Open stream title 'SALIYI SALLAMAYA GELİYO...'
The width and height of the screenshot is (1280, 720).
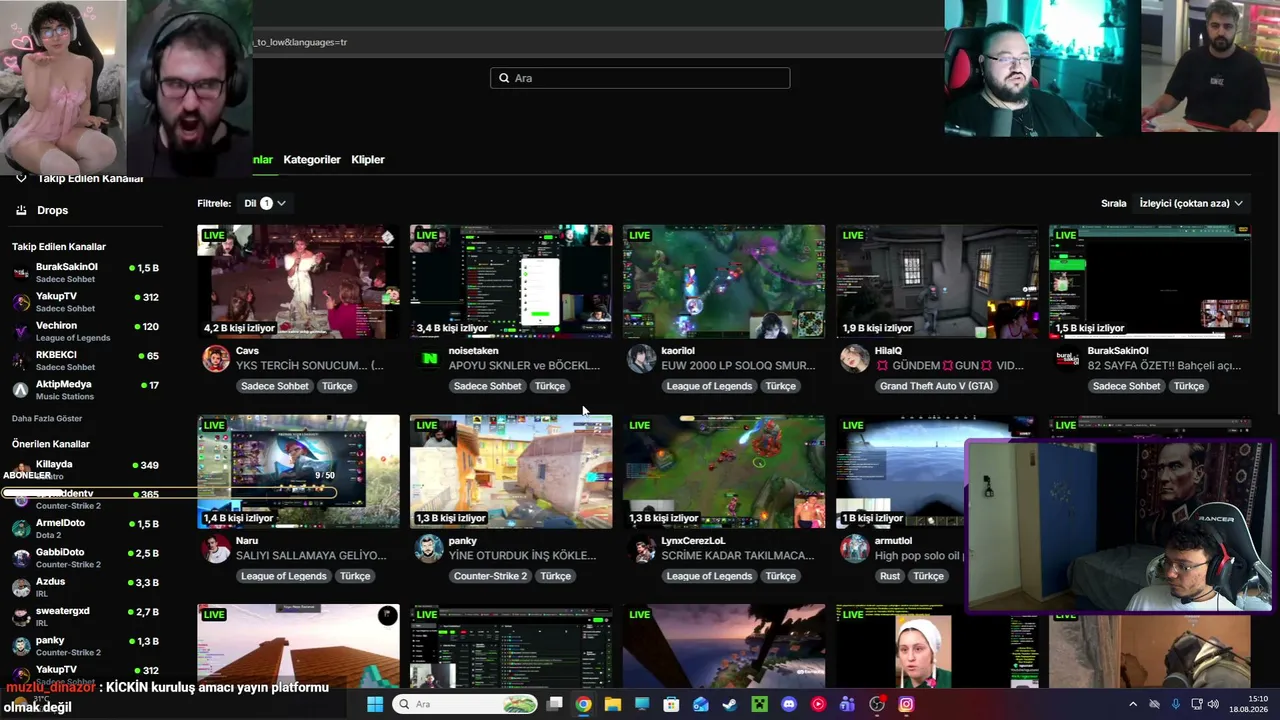pos(311,556)
